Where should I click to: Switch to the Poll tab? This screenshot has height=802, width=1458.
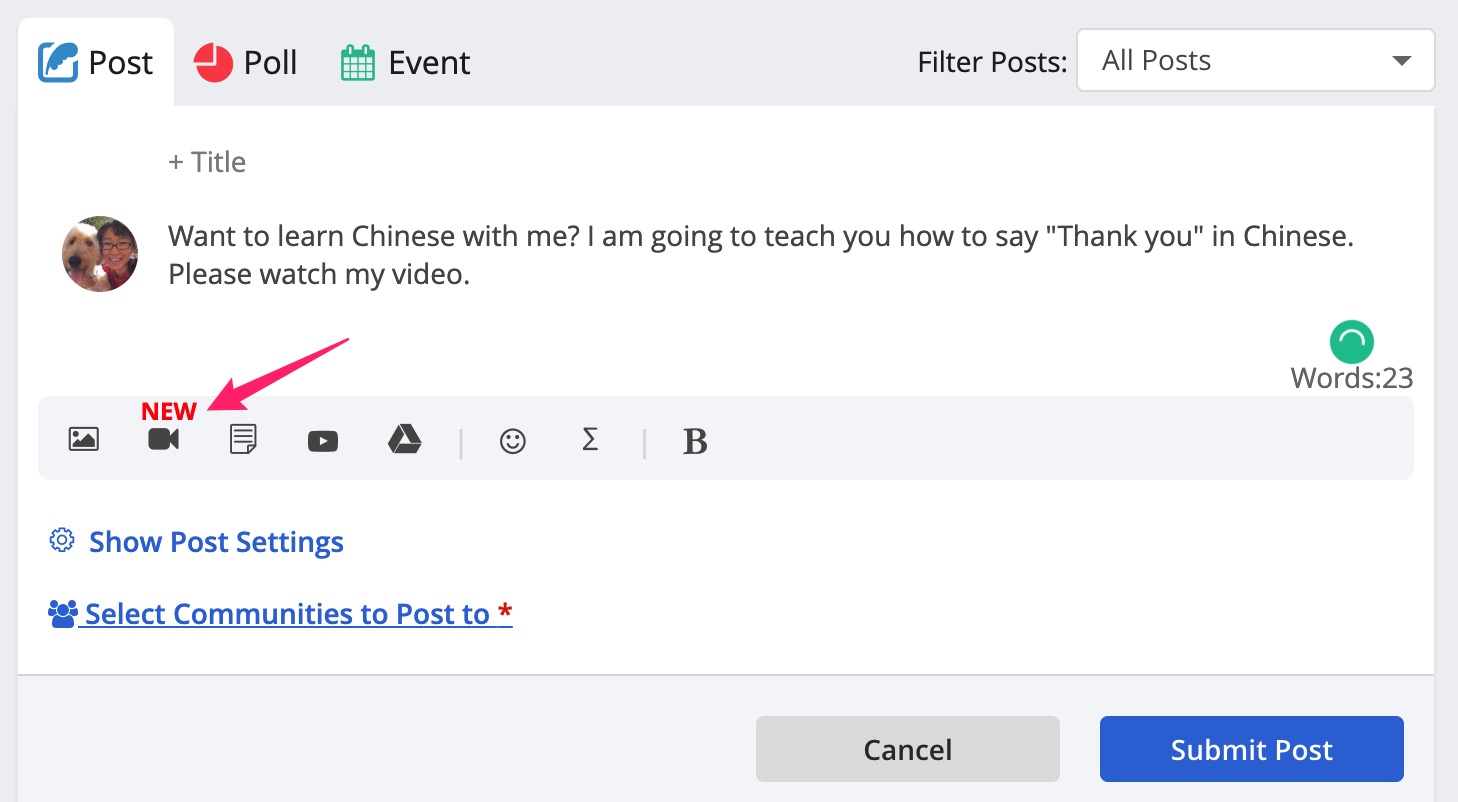[246, 62]
